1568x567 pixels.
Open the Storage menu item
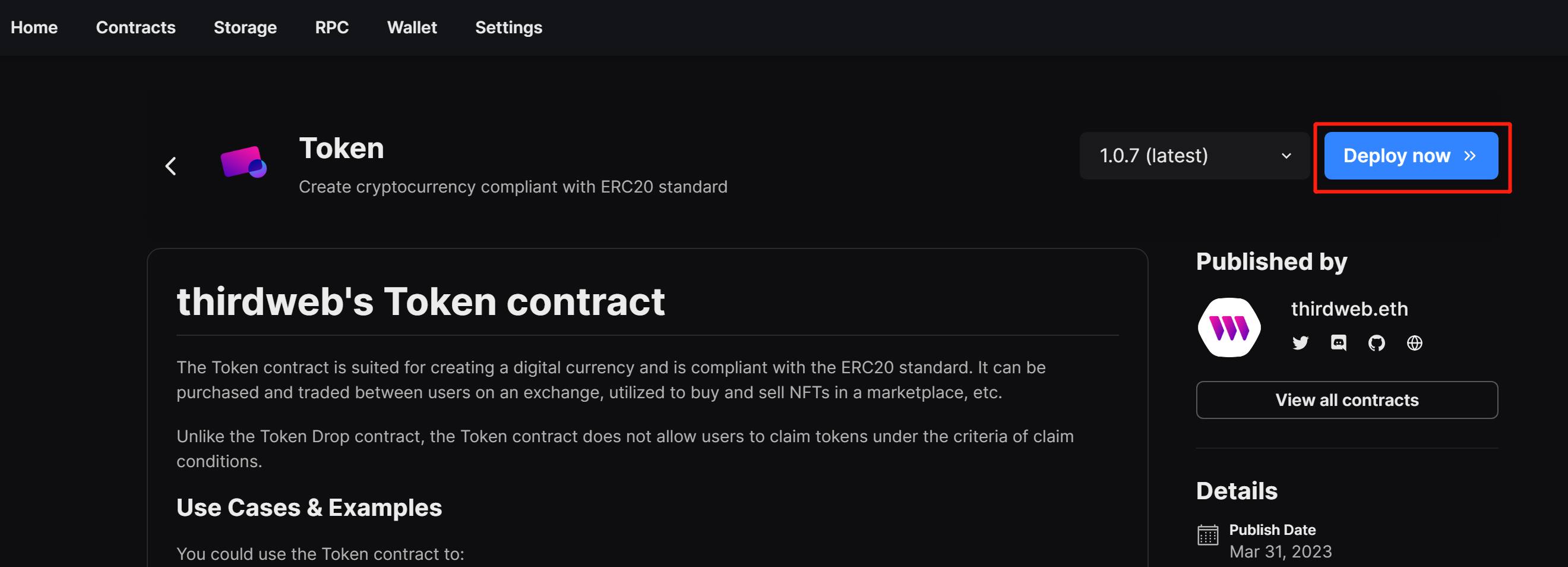(x=245, y=27)
